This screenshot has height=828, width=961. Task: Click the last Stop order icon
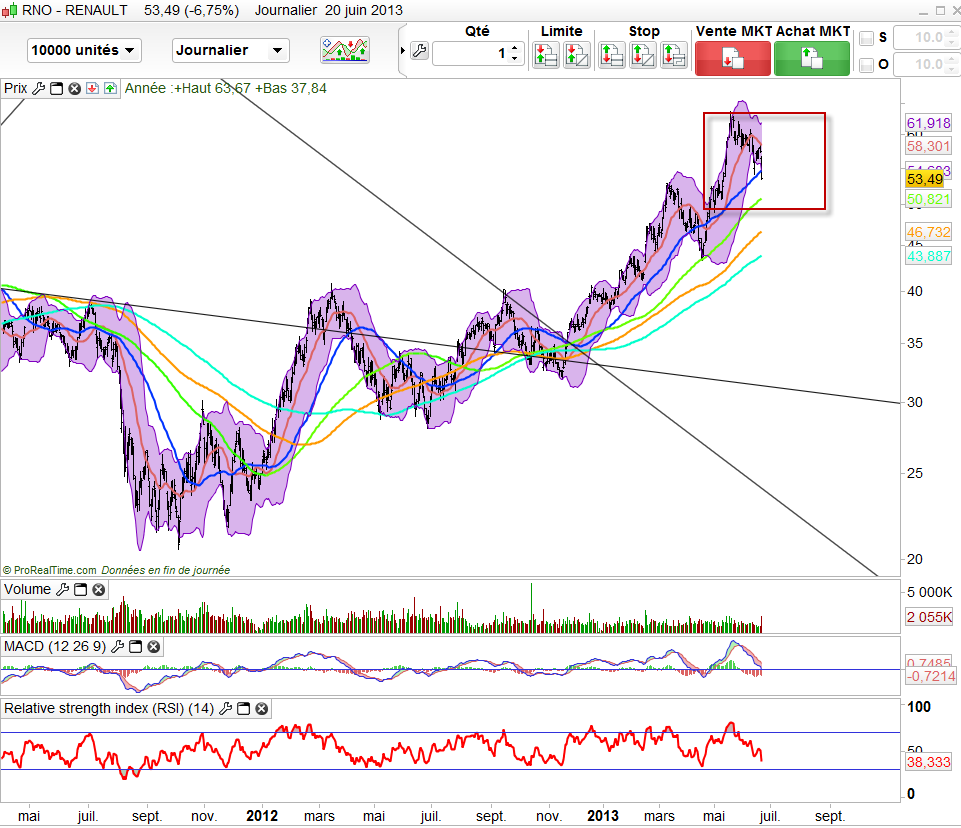pyautogui.click(x=675, y=55)
